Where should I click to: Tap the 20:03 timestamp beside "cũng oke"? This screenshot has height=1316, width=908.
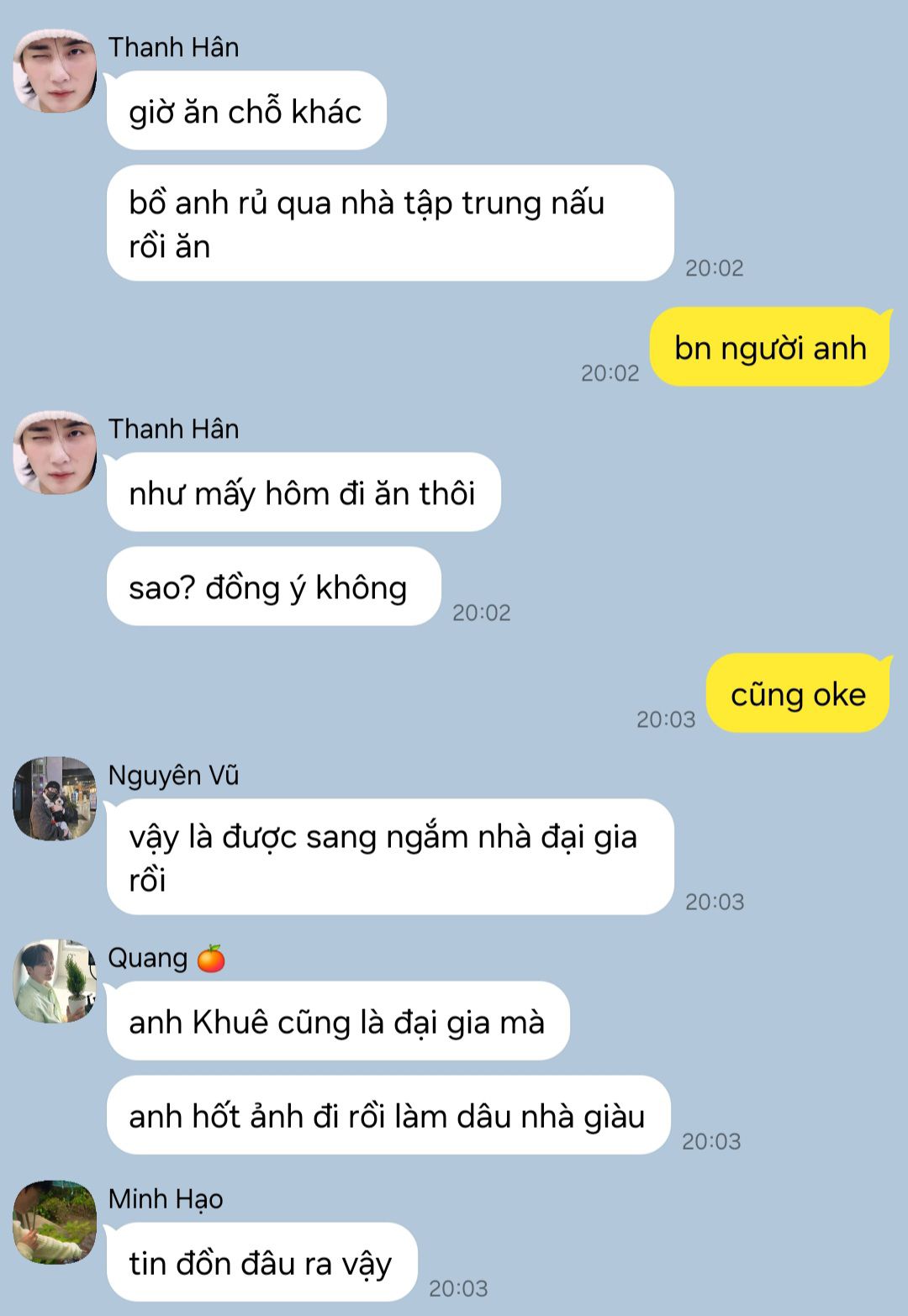coord(666,719)
